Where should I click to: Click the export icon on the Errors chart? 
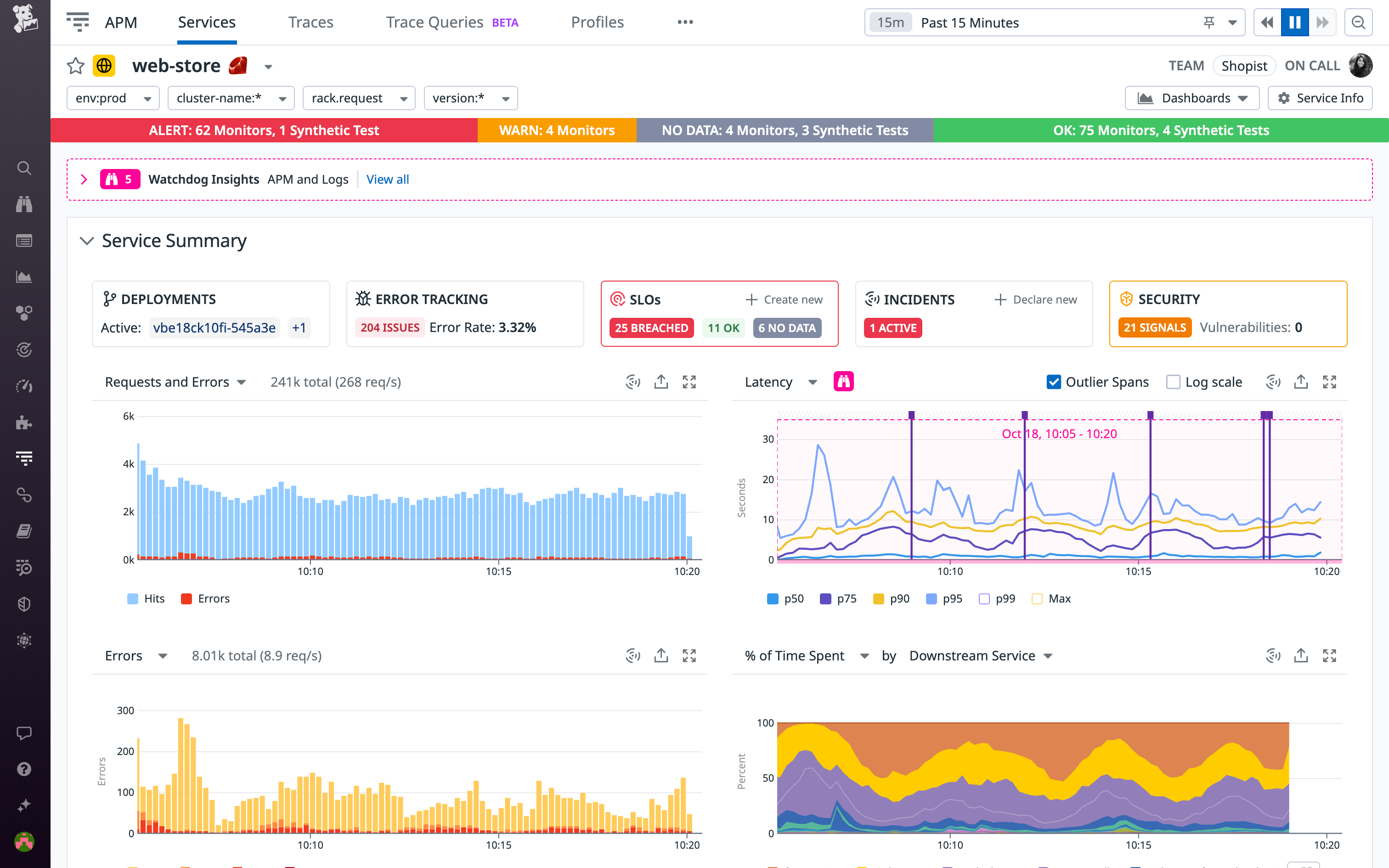point(661,655)
